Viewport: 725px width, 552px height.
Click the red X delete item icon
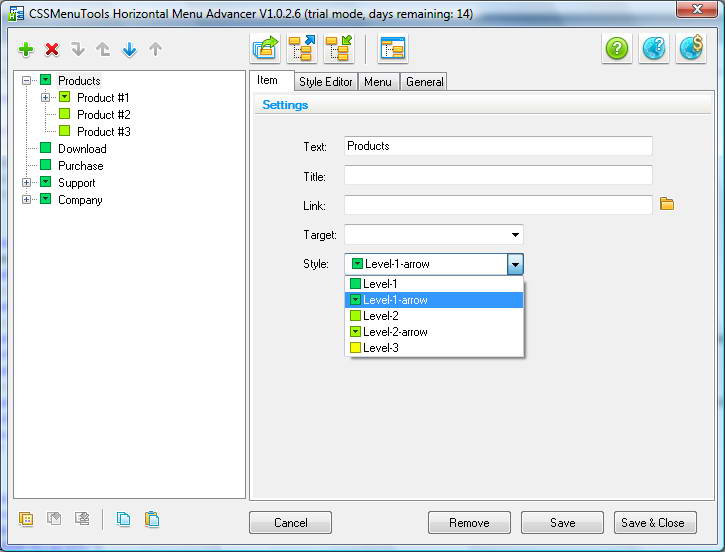(52, 49)
